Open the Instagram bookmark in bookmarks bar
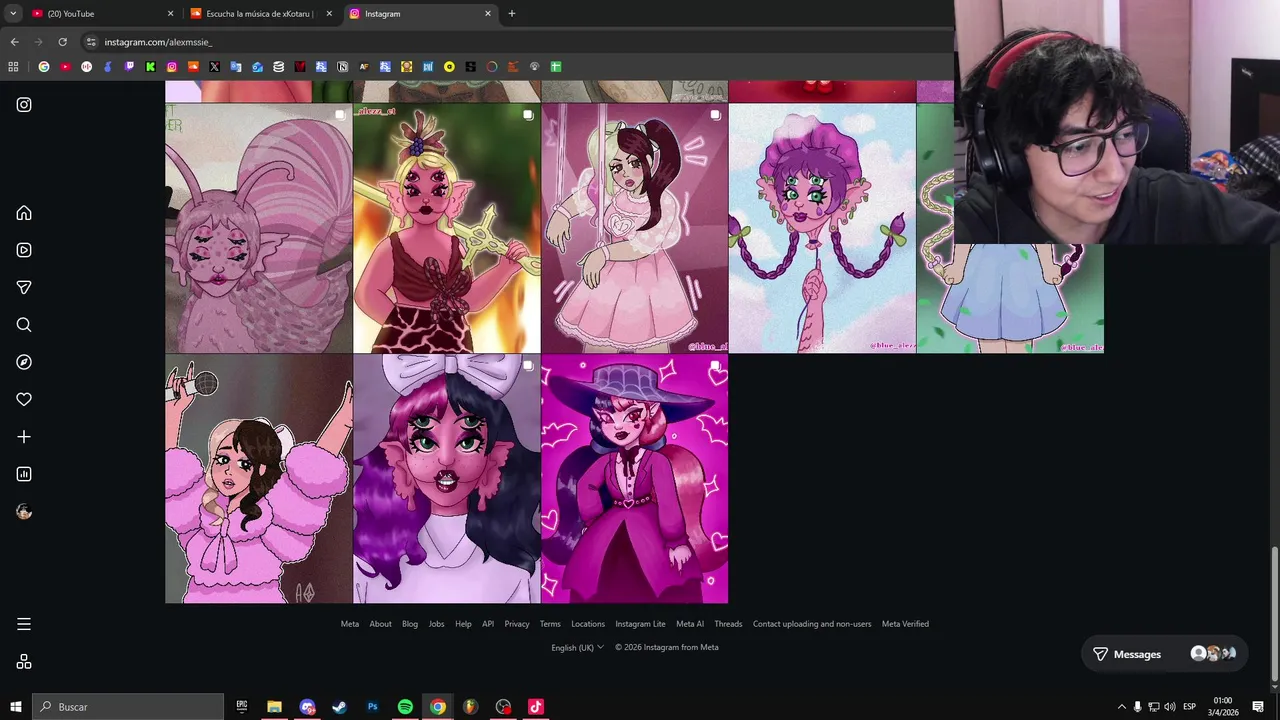 [x=172, y=67]
